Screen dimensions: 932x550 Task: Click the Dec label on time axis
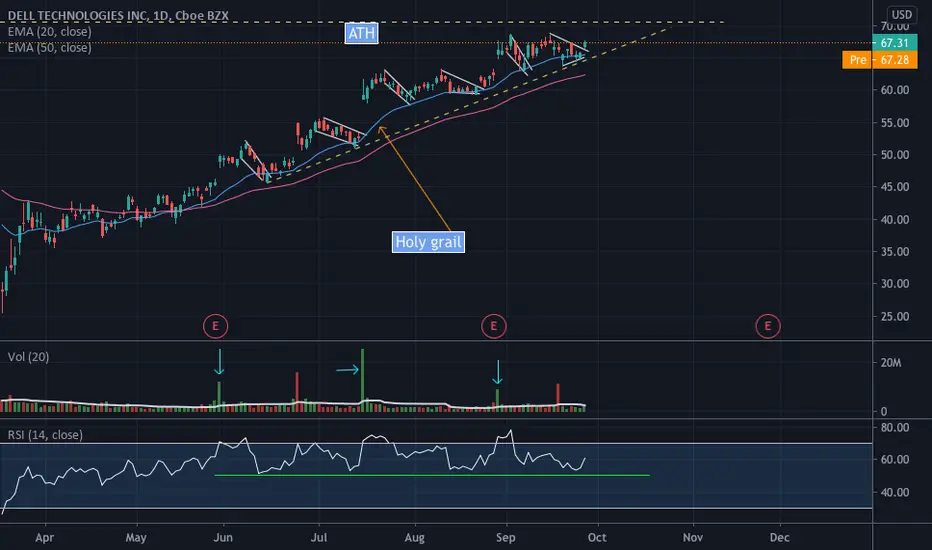click(x=779, y=538)
